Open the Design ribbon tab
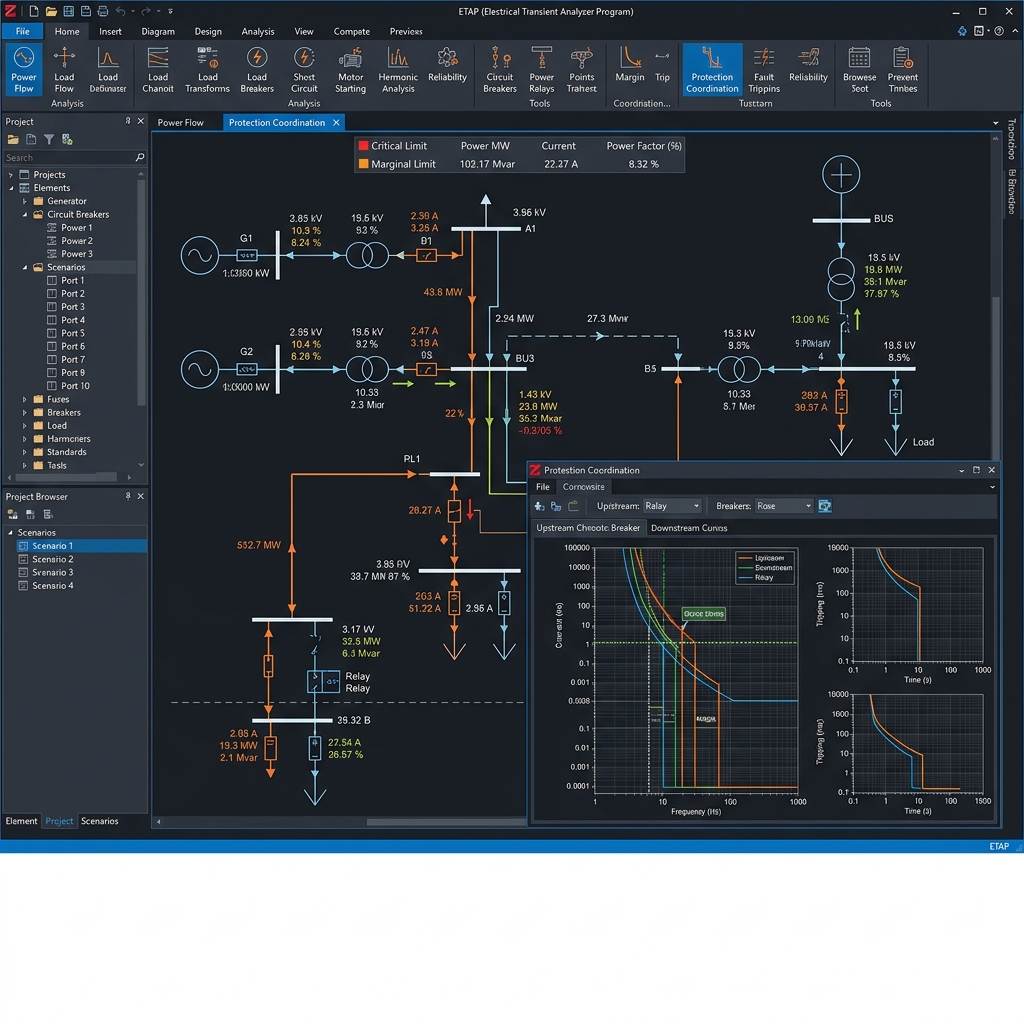This screenshot has height=1024, width=1024. click(208, 31)
